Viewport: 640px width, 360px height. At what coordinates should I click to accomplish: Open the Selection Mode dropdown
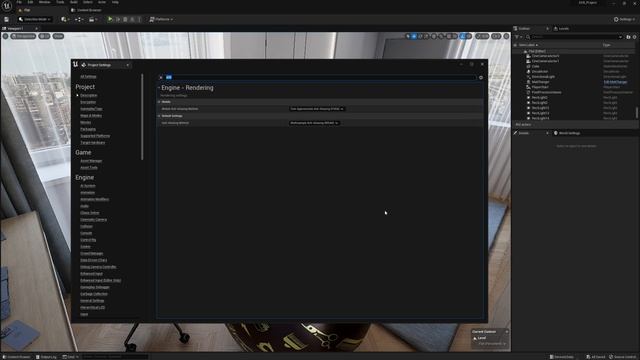pos(35,19)
